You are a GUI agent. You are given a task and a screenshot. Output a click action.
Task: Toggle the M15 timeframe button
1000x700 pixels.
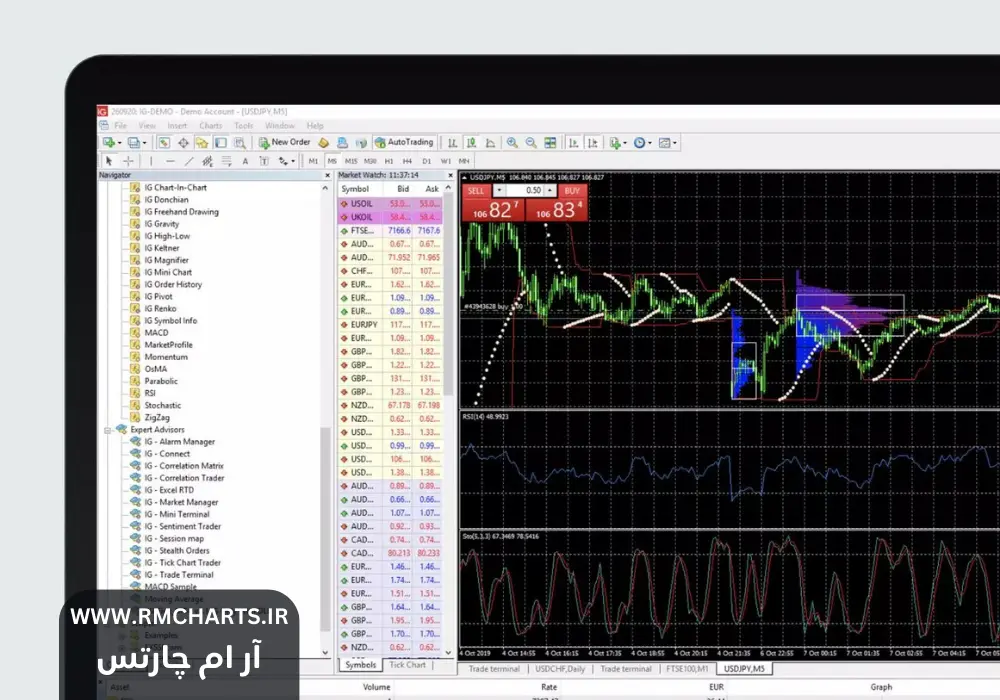(x=351, y=161)
